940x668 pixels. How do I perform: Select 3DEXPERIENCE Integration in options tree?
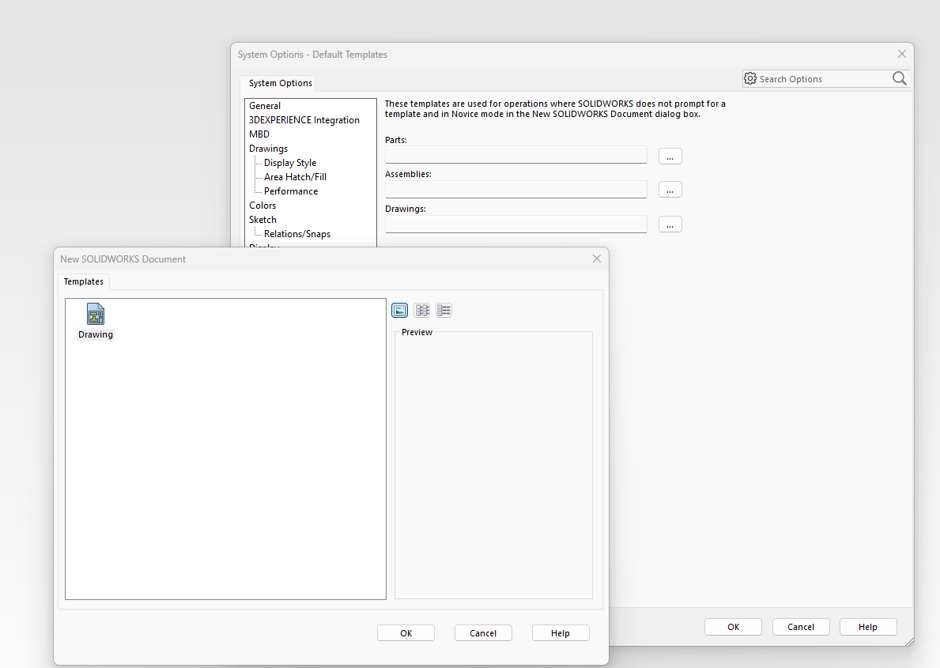[x=304, y=120]
